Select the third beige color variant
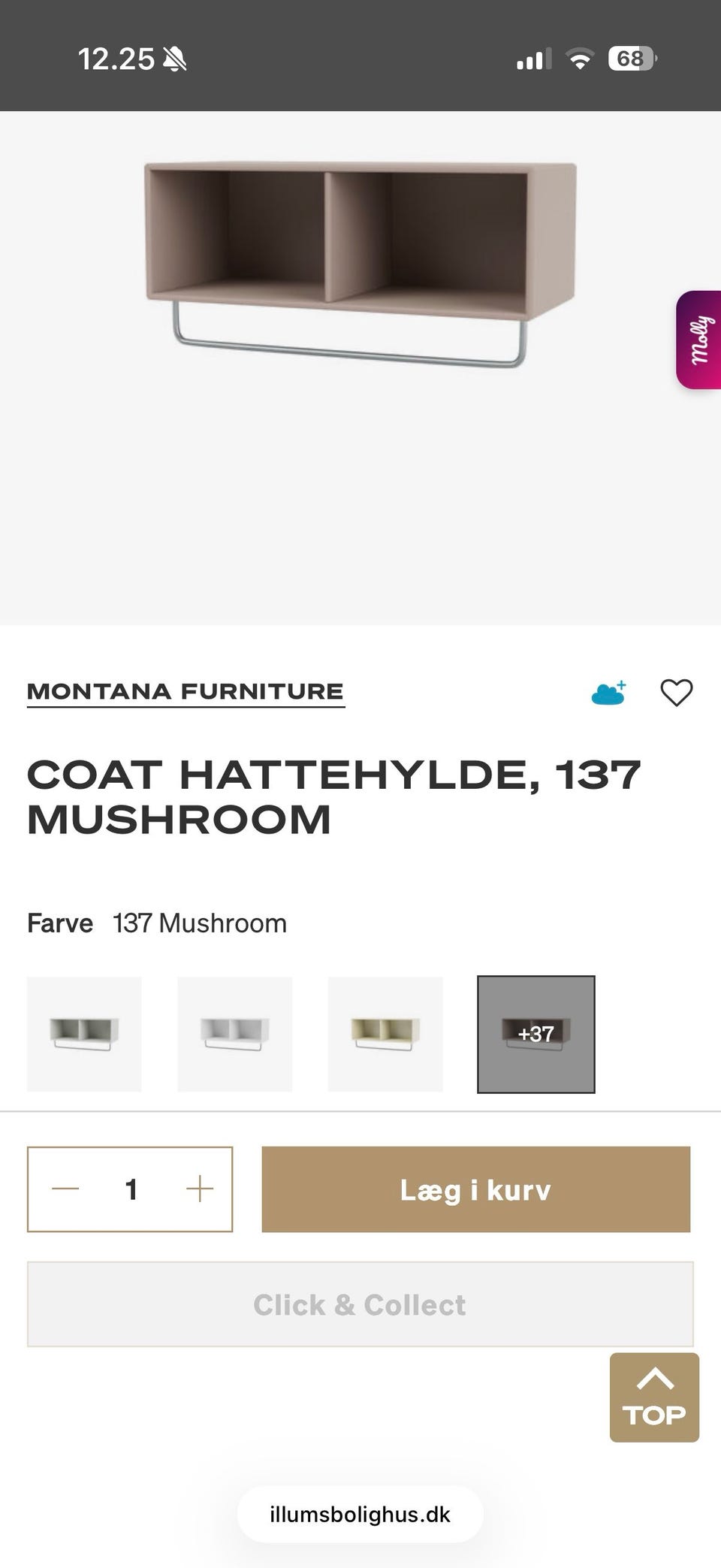 click(x=385, y=1034)
